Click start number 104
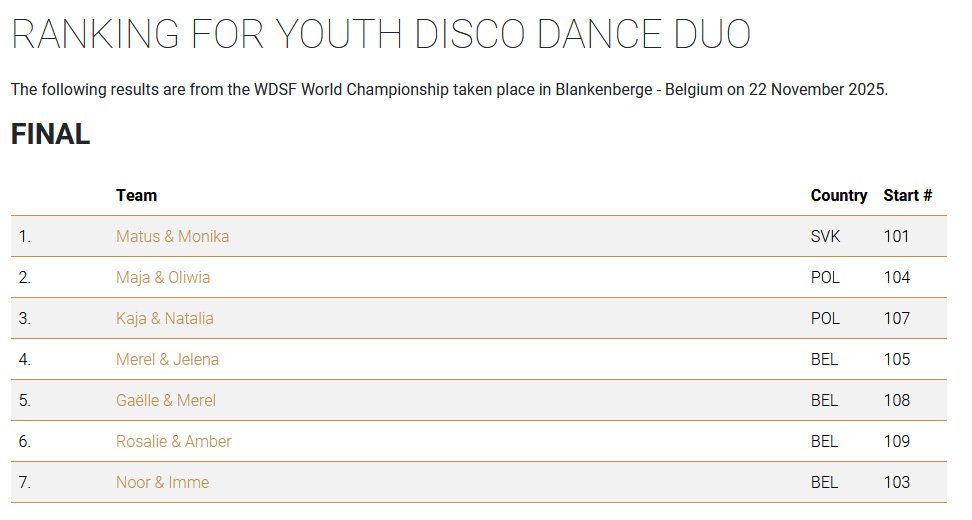 point(896,277)
